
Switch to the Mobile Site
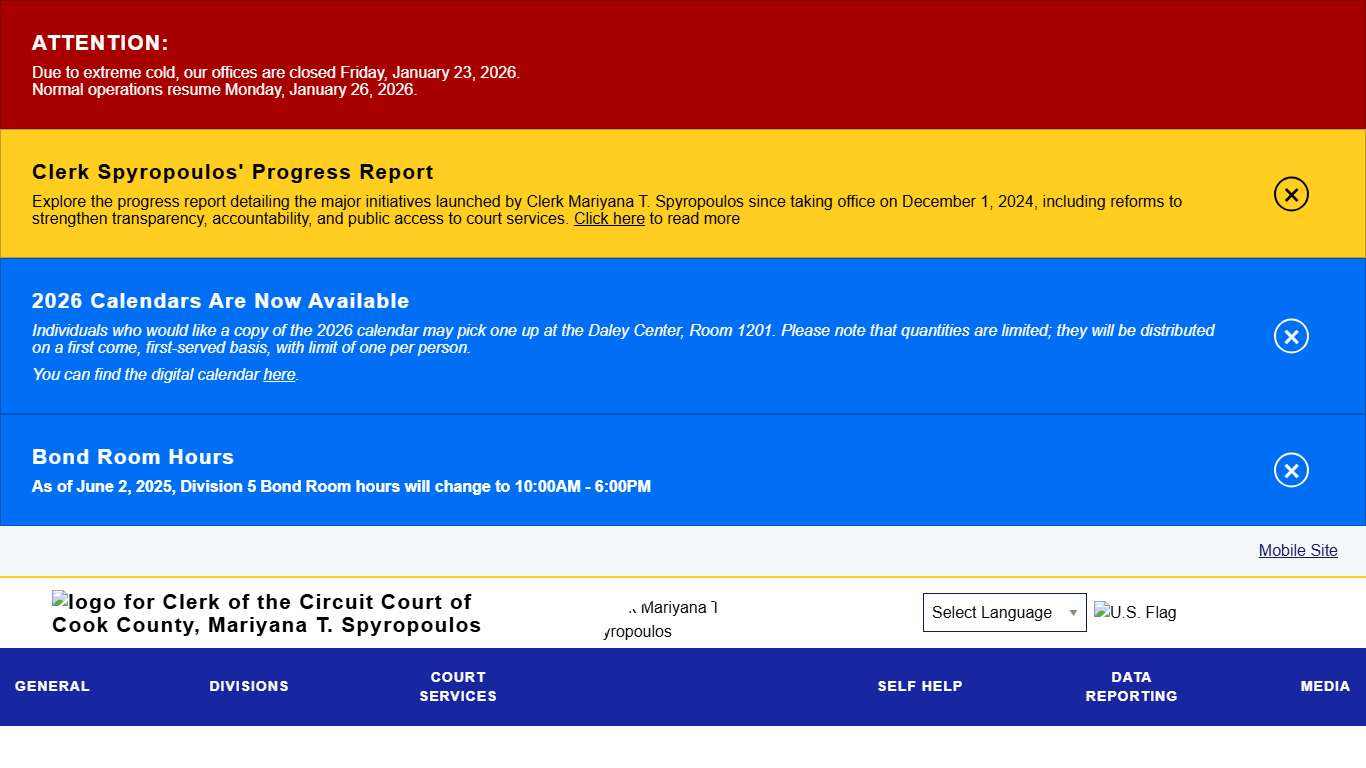pos(1297,550)
